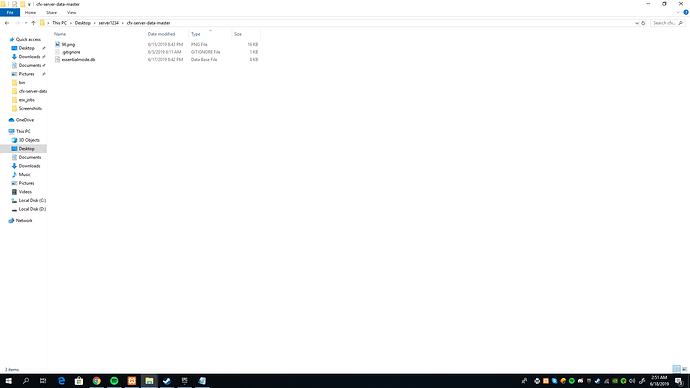The height and width of the screenshot is (388, 690).
Task: Launch Google Chrome from the taskbar
Action: tap(96, 381)
